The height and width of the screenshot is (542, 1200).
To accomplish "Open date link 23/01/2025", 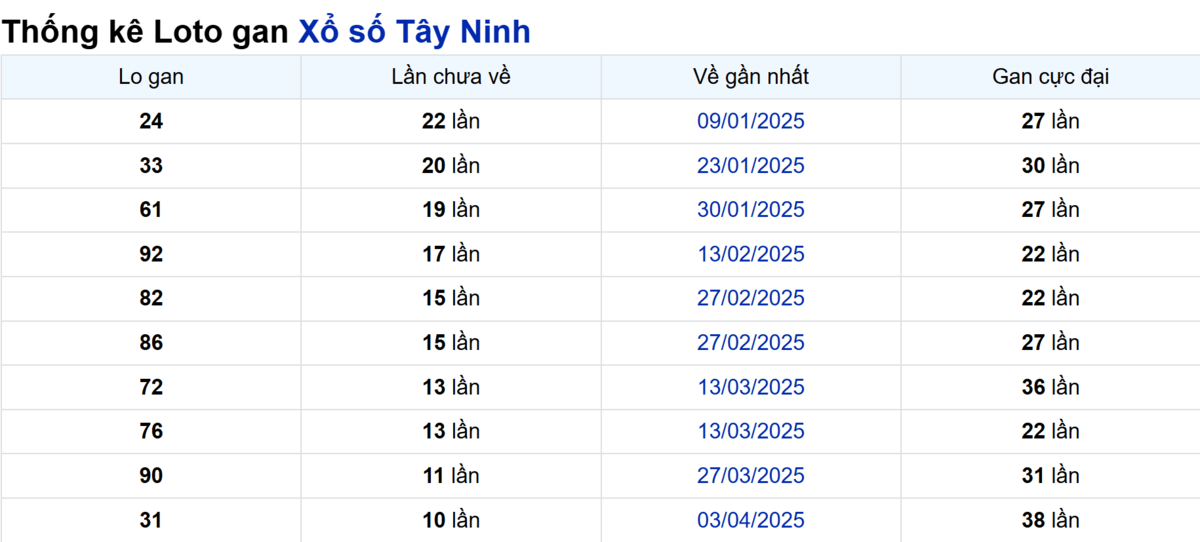I will coord(751,165).
